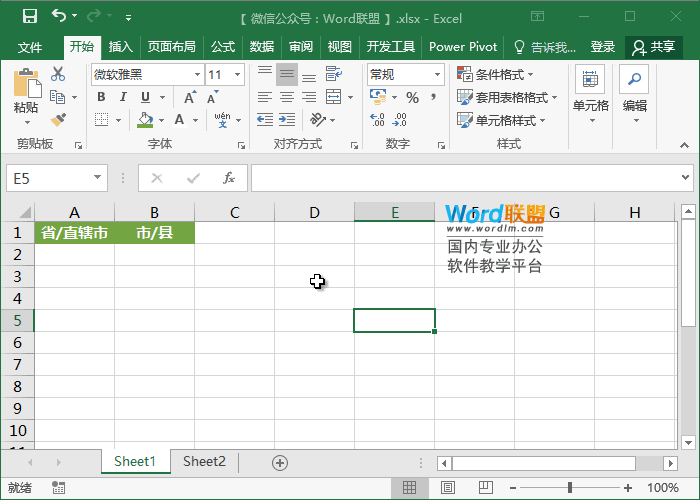Switch to the Sheet2 worksheet tab

[x=204, y=462]
